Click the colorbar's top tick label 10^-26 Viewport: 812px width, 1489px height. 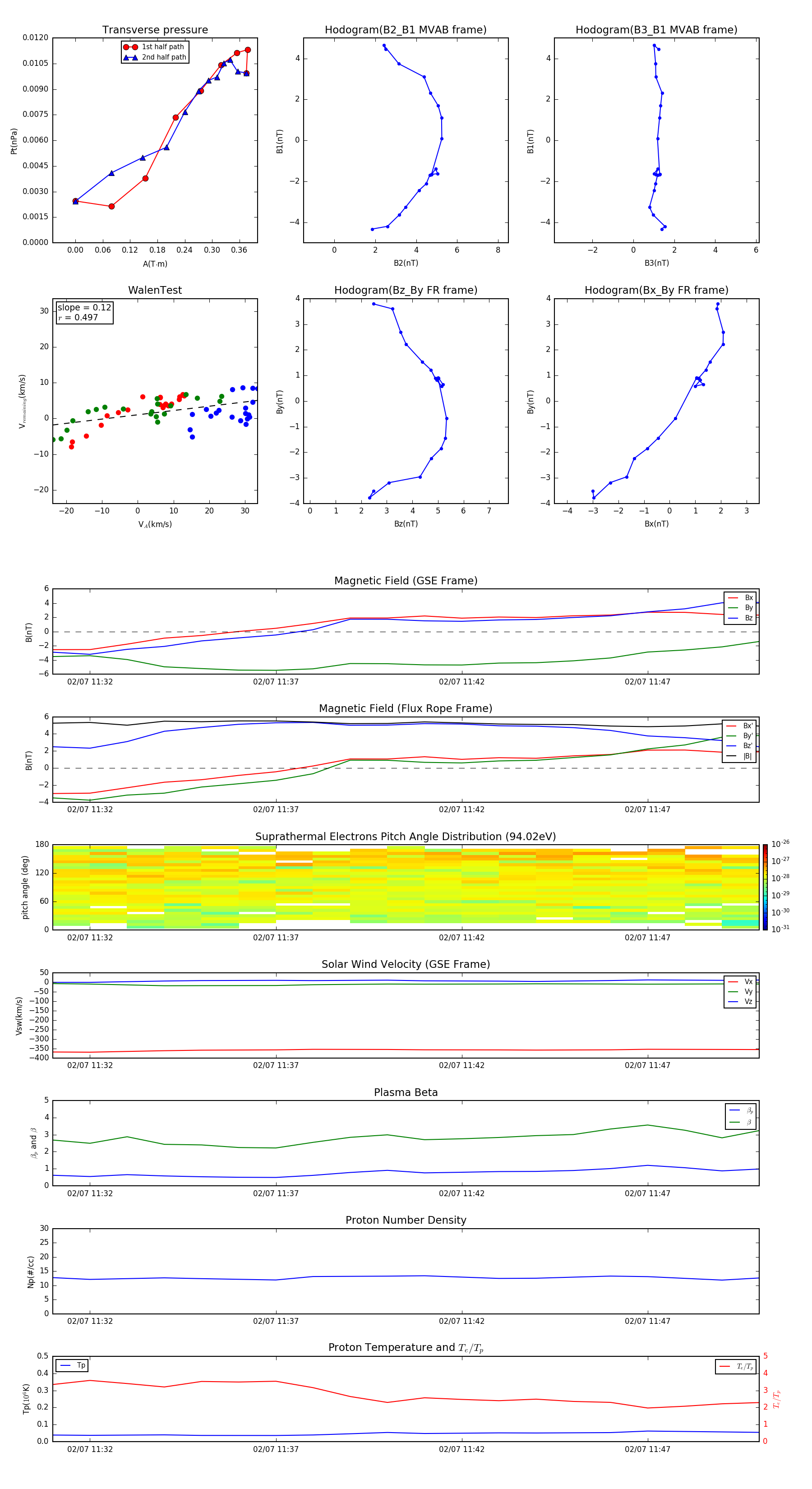click(780, 844)
